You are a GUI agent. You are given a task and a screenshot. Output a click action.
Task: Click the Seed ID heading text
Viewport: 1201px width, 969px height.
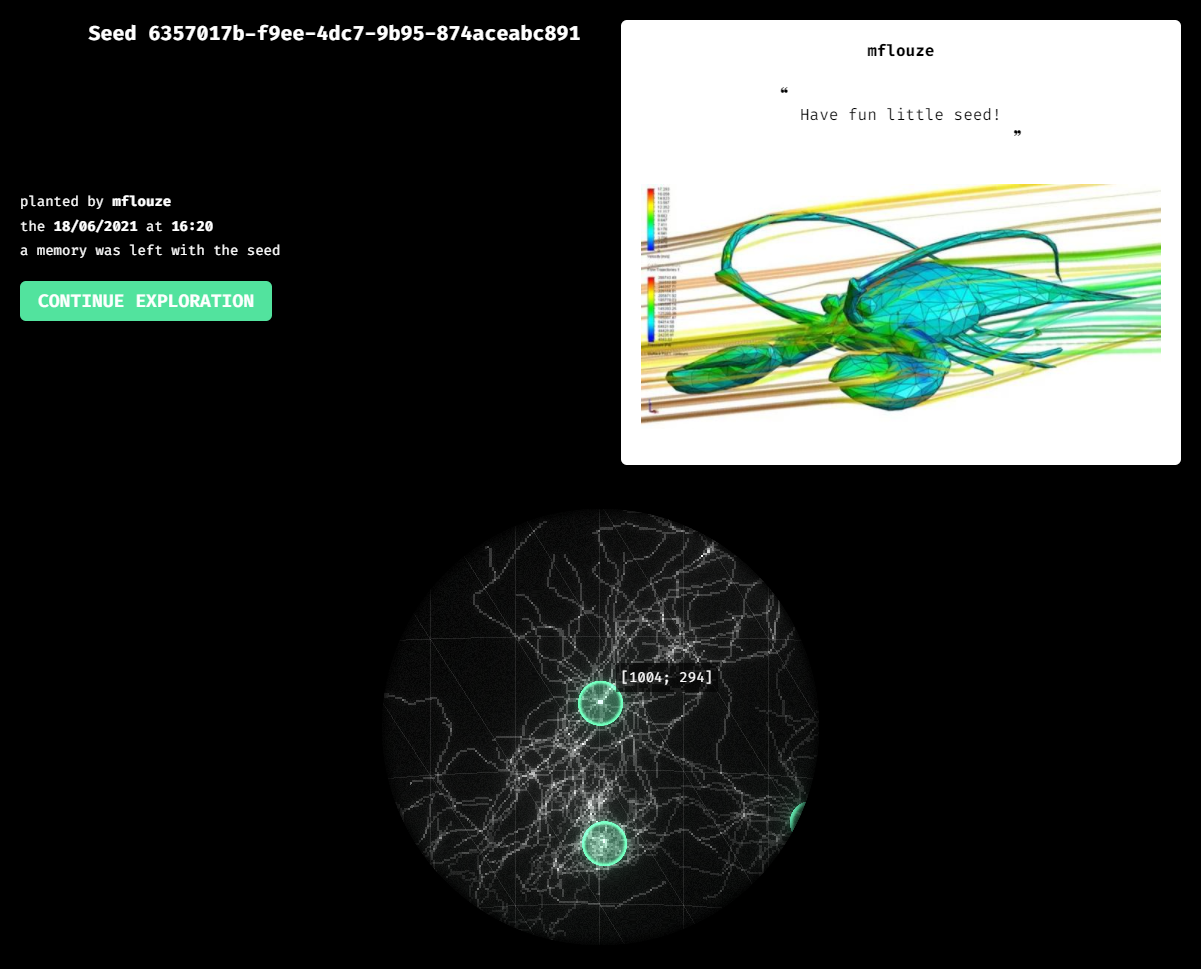[334, 33]
